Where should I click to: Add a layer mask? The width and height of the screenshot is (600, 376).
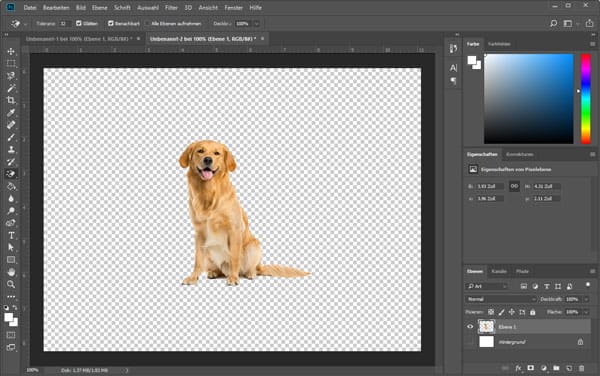point(531,368)
